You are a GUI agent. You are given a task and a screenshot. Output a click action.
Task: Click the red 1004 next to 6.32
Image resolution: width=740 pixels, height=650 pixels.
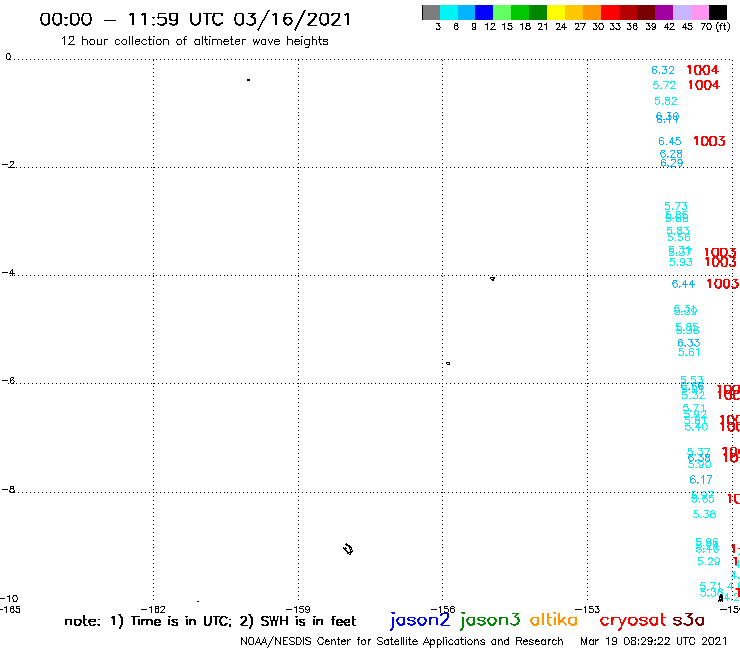coord(703,70)
